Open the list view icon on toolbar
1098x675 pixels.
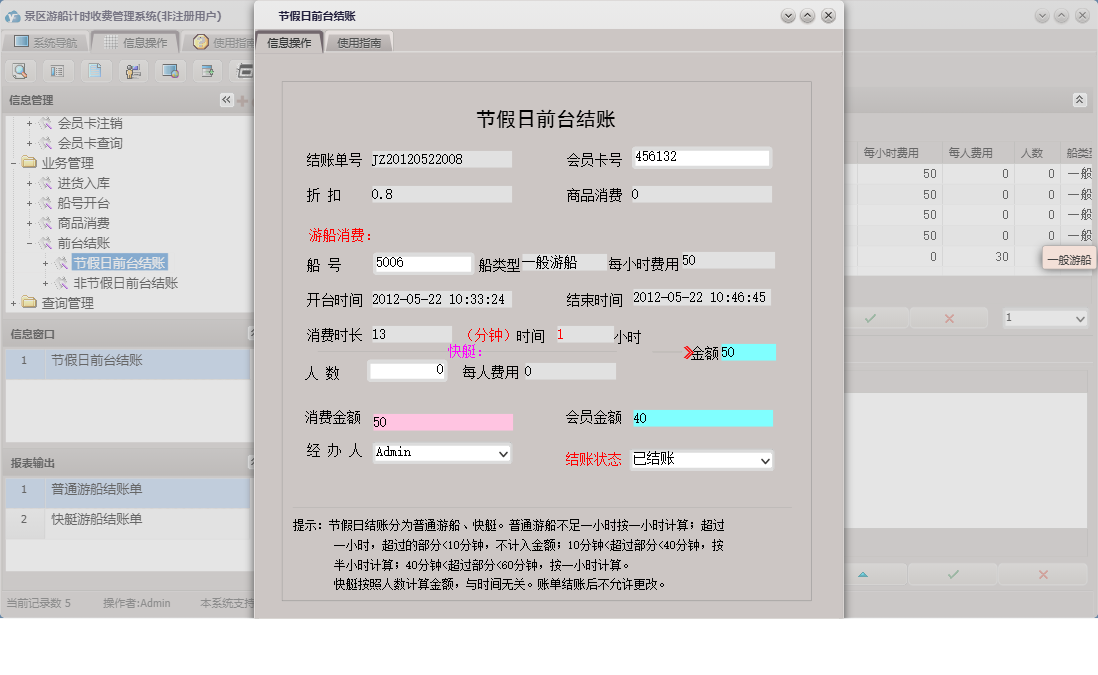click(57, 70)
